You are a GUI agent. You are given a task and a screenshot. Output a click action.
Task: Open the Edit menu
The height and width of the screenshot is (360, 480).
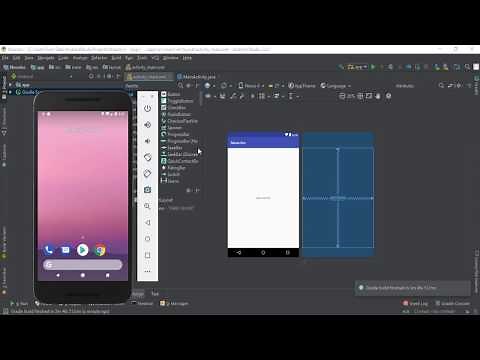pyautogui.click(x=16, y=58)
